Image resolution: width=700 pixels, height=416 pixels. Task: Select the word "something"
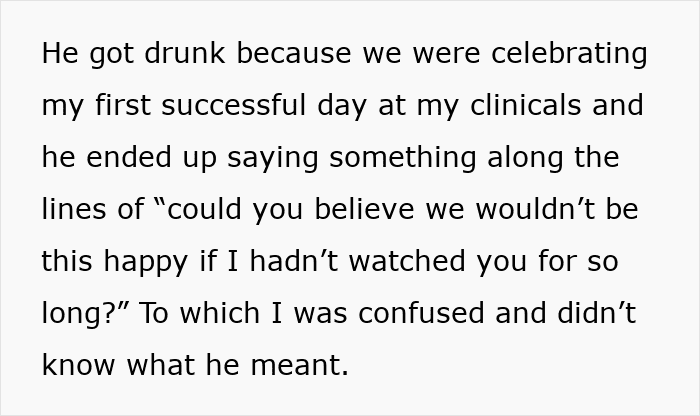click(403, 158)
